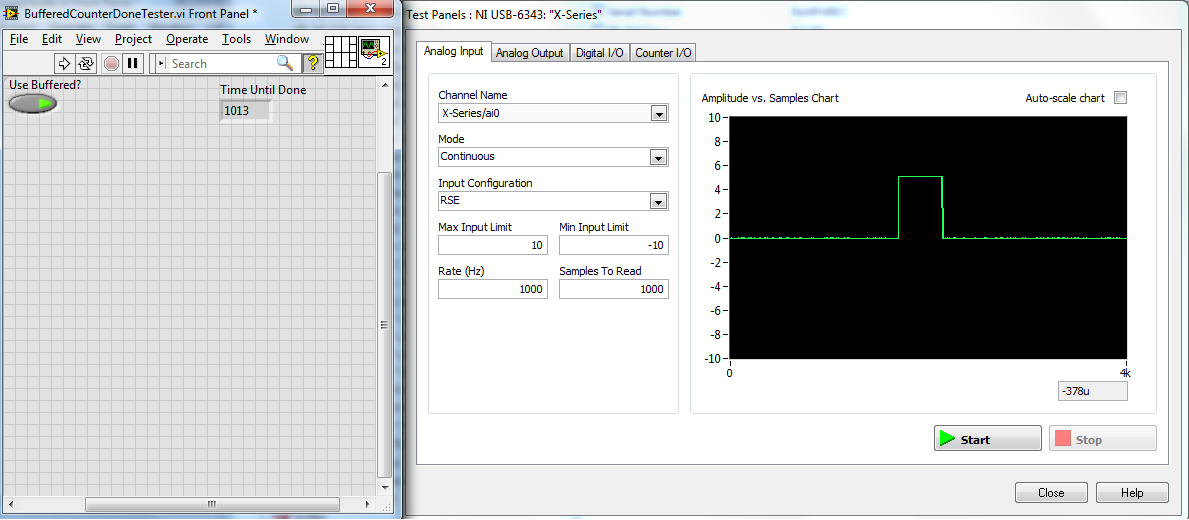Viewport: 1189px width, 520px height.
Task: Expand the Mode dropdown showing Continuous
Action: (658, 157)
